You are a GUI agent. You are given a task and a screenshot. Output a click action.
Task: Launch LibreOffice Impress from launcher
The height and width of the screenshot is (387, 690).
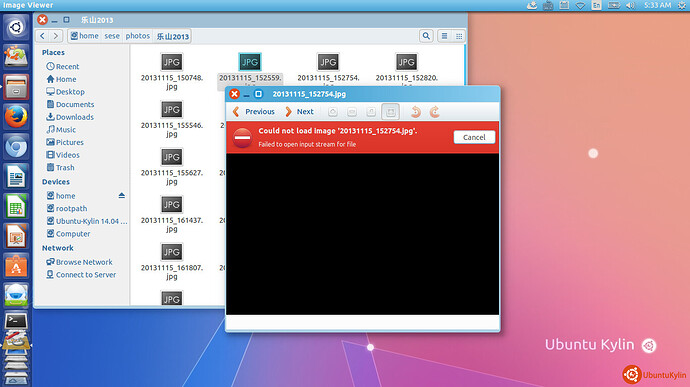pyautogui.click(x=16, y=236)
